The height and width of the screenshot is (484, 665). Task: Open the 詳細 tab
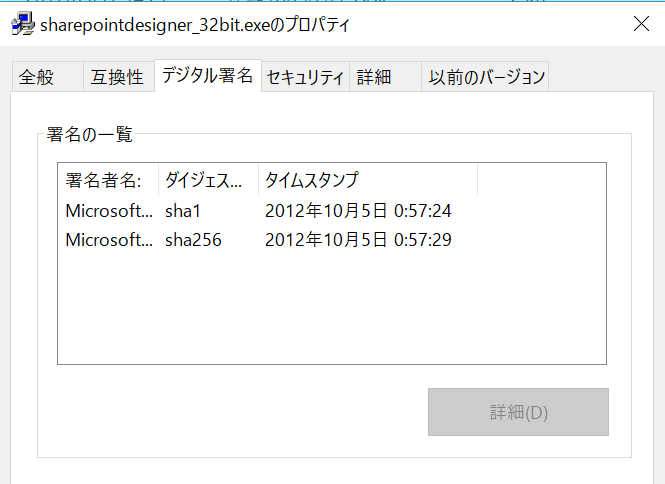[385, 77]
